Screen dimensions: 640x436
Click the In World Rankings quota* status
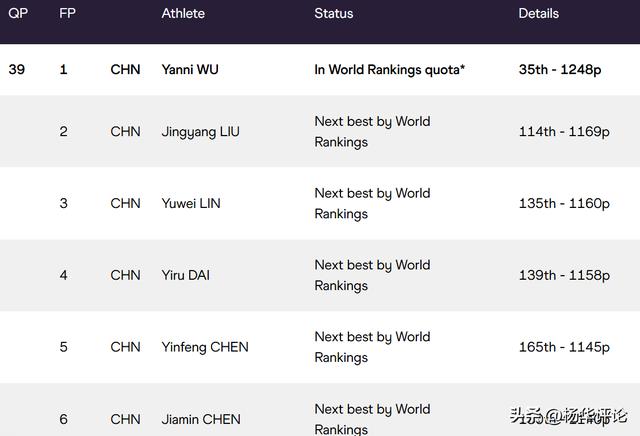click(389, 70)
